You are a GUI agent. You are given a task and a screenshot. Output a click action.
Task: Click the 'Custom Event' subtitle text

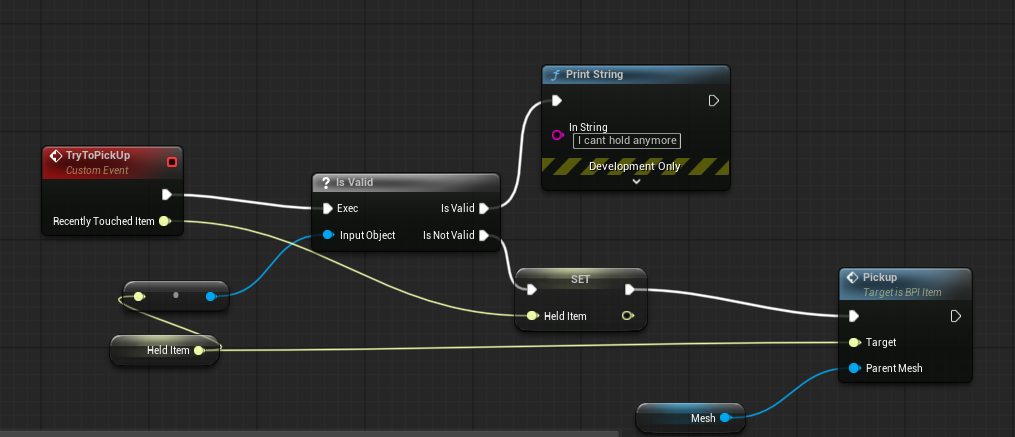click(97, 170)
